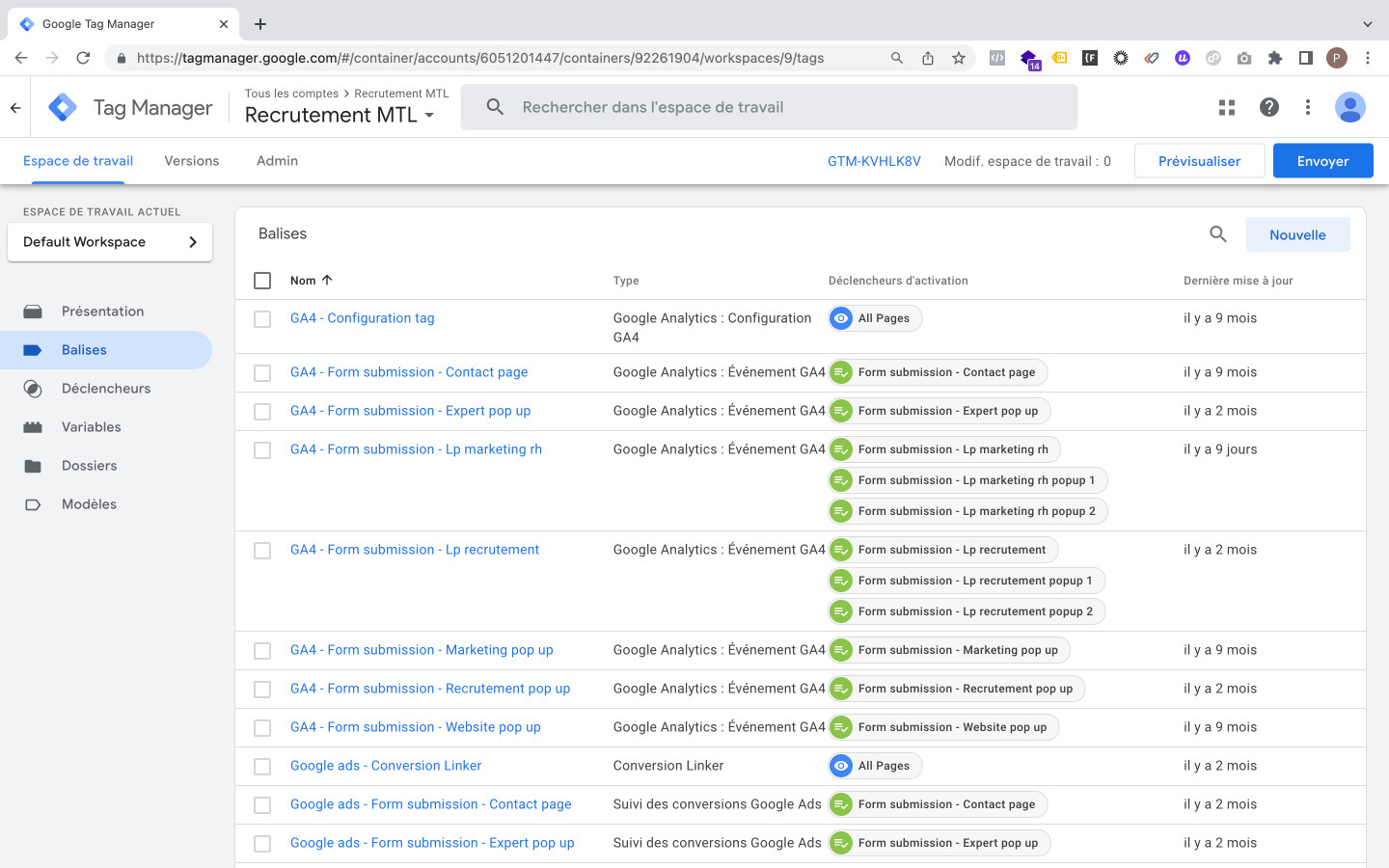This screenshot has width=1389, height=868.
Task: Click the Tous les comptes breadcrumb
Action: click(x=291, y=94)
